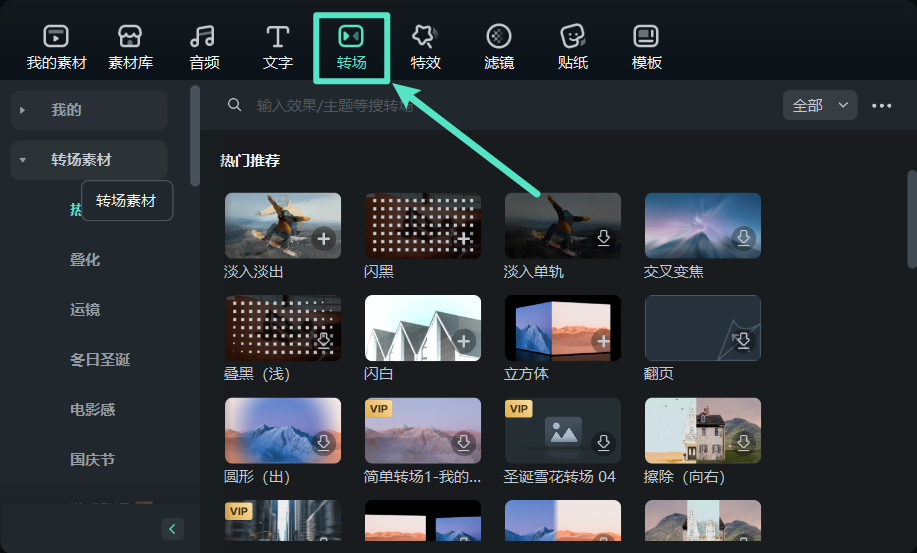Select the 叠化 category
The image size is (917, 553).
[85, 260]
